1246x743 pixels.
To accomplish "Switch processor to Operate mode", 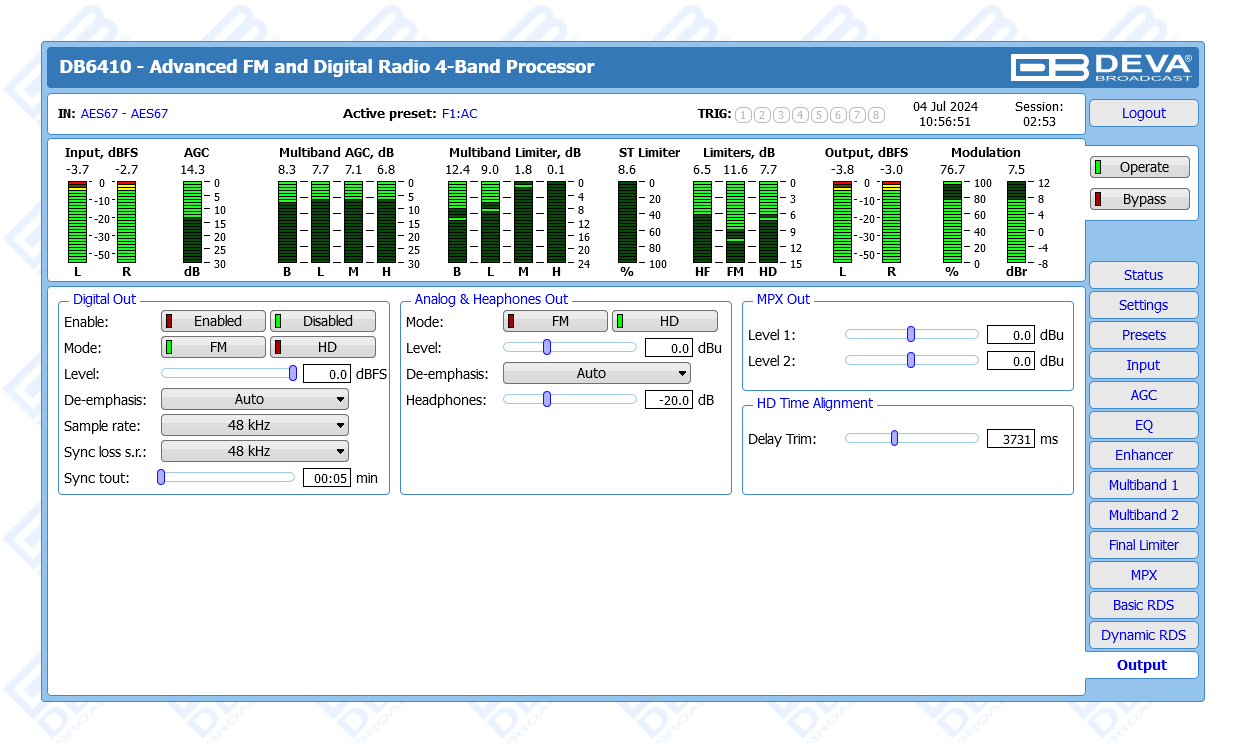I will point(1139,168).
